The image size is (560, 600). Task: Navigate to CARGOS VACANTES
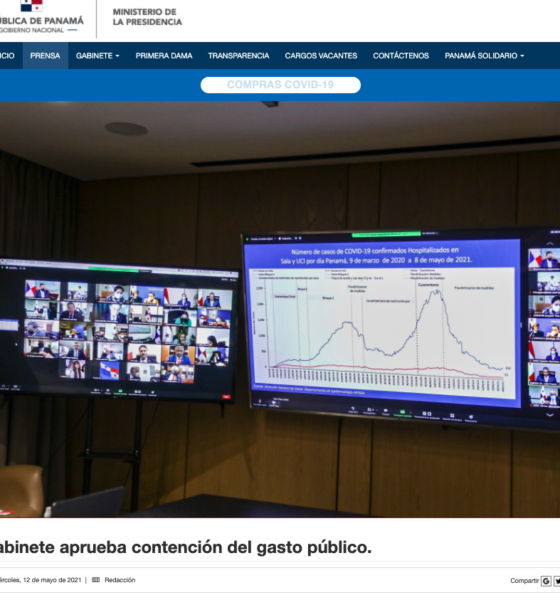321,55
